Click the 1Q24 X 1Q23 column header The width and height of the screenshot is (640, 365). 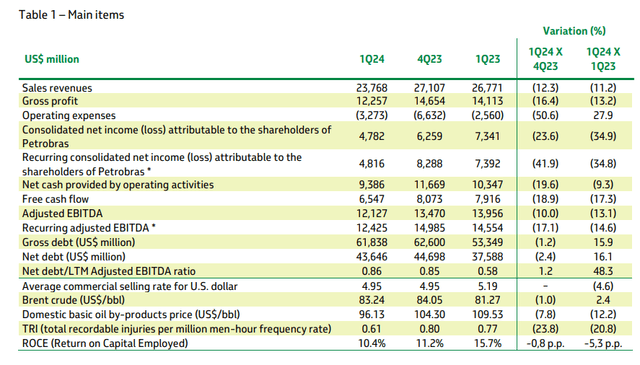pyautogui.click(x=603, y=59)
